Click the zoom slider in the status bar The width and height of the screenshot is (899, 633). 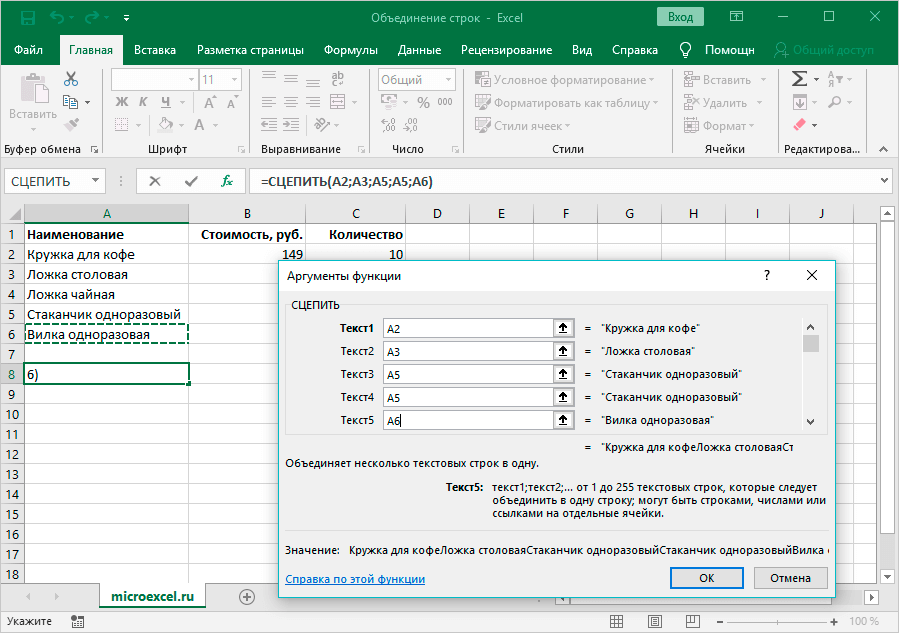click(x=777, y=622)
